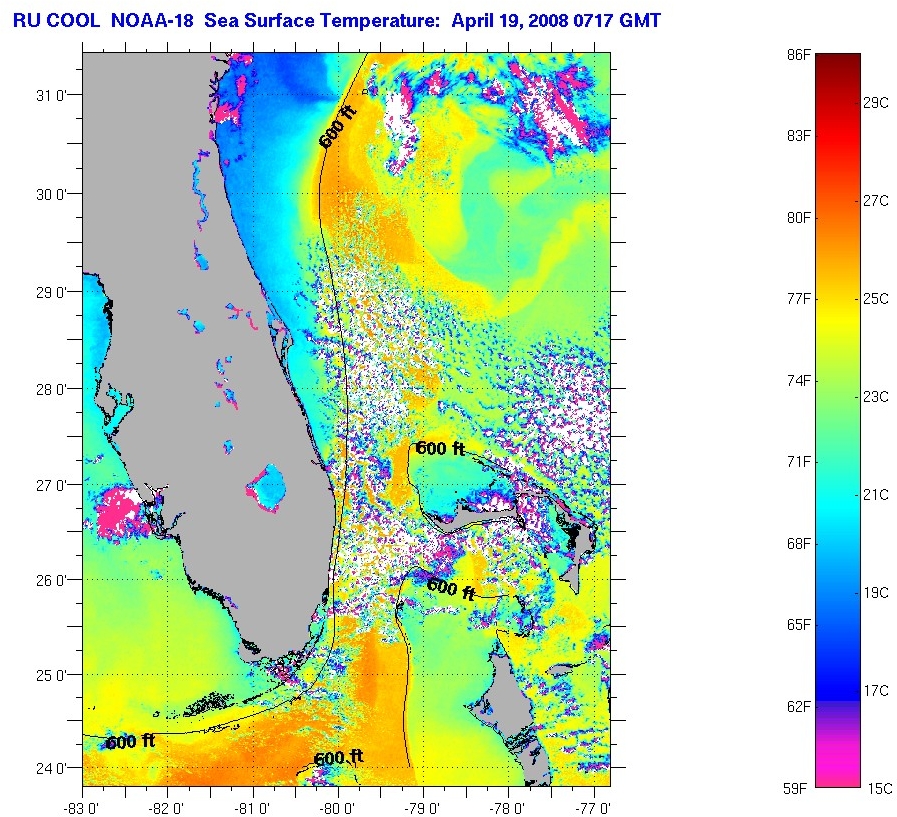Click the '59F' colorbar label
This screenshot has height=817, width=897.
coord(796,789)
